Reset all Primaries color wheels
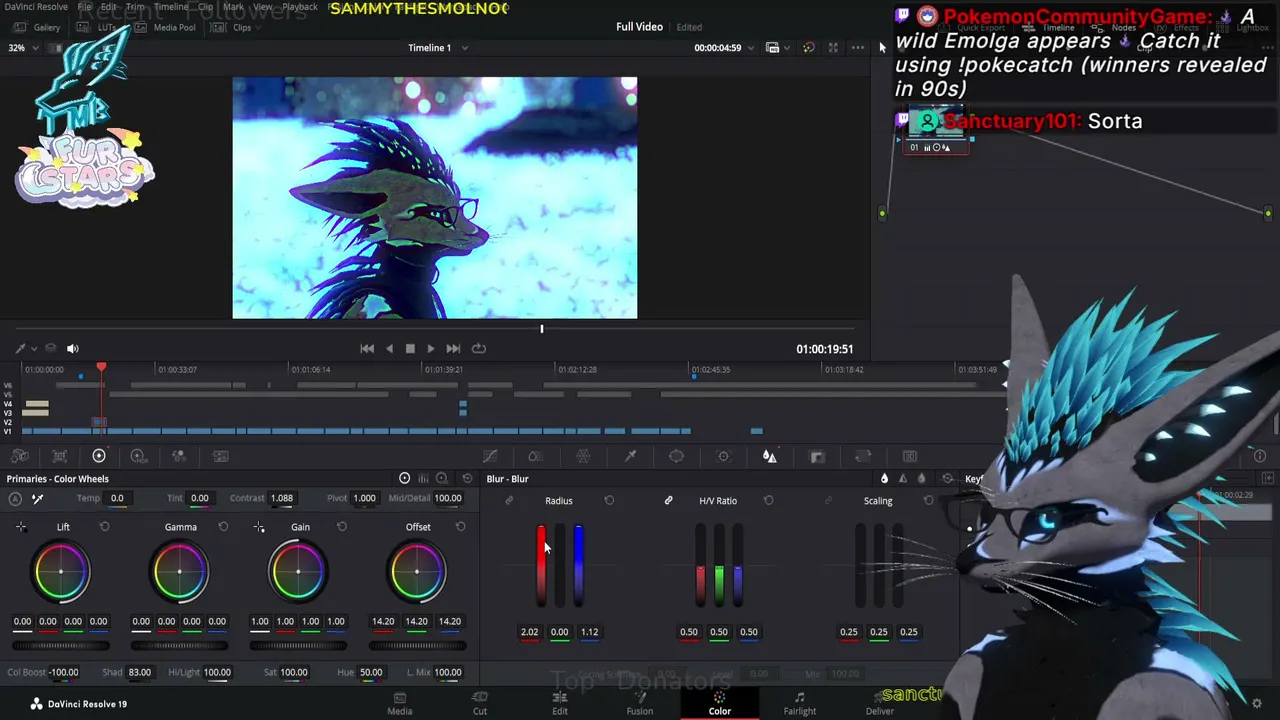This screenshot has height=720, width=1280. pyautogui.click(x=467, y=479)
